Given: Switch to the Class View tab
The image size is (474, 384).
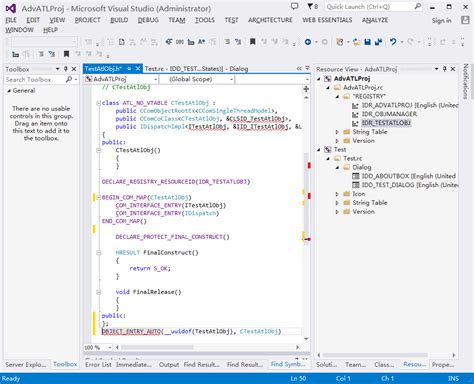Looking at the screenshot, I should coord(384,365).
